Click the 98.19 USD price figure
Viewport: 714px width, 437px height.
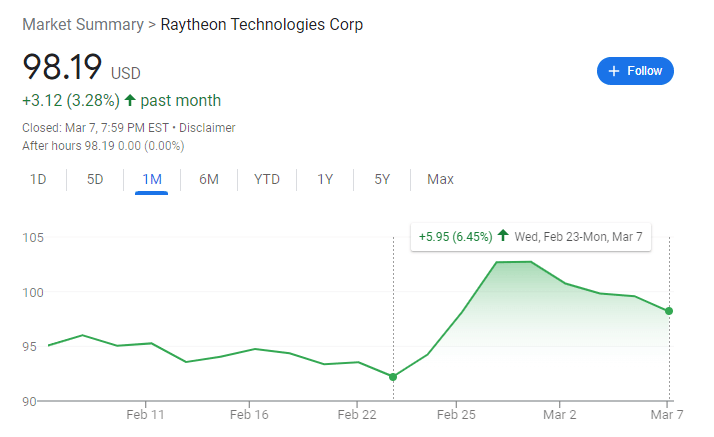(x=62, y=68)
